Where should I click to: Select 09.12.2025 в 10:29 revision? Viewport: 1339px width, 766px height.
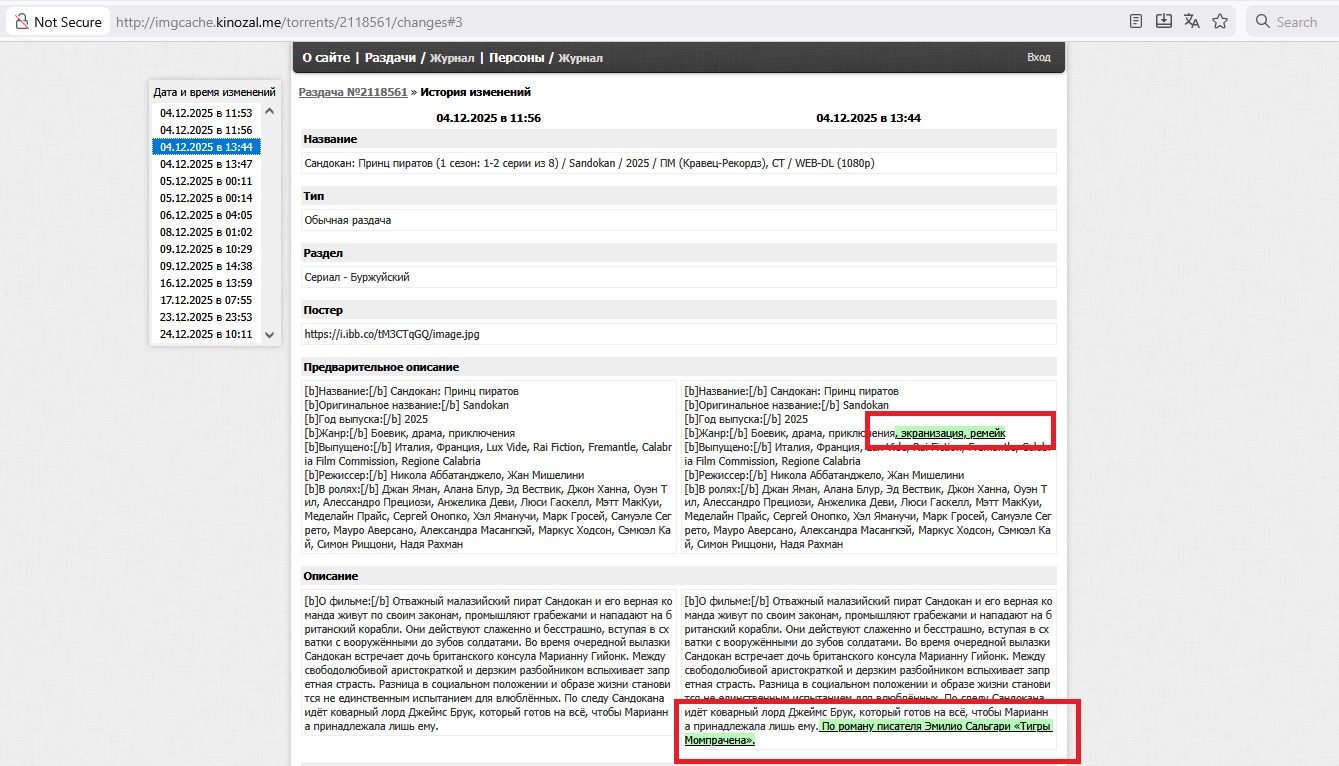[206, 249]
